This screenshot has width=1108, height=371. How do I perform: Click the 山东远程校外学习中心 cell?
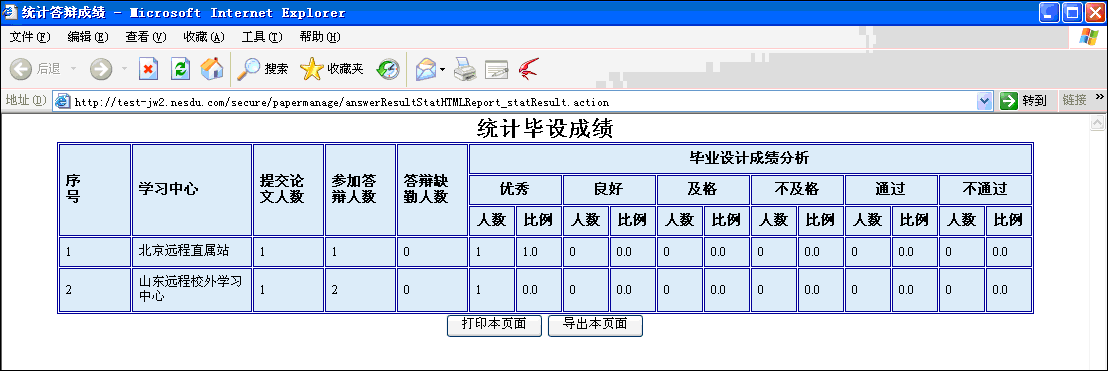[x=191, y=289]
